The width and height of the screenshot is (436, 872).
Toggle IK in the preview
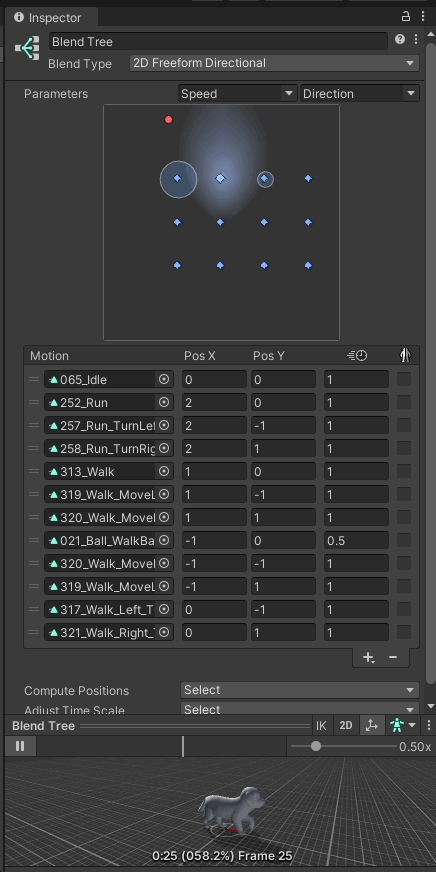pos(321,725)
